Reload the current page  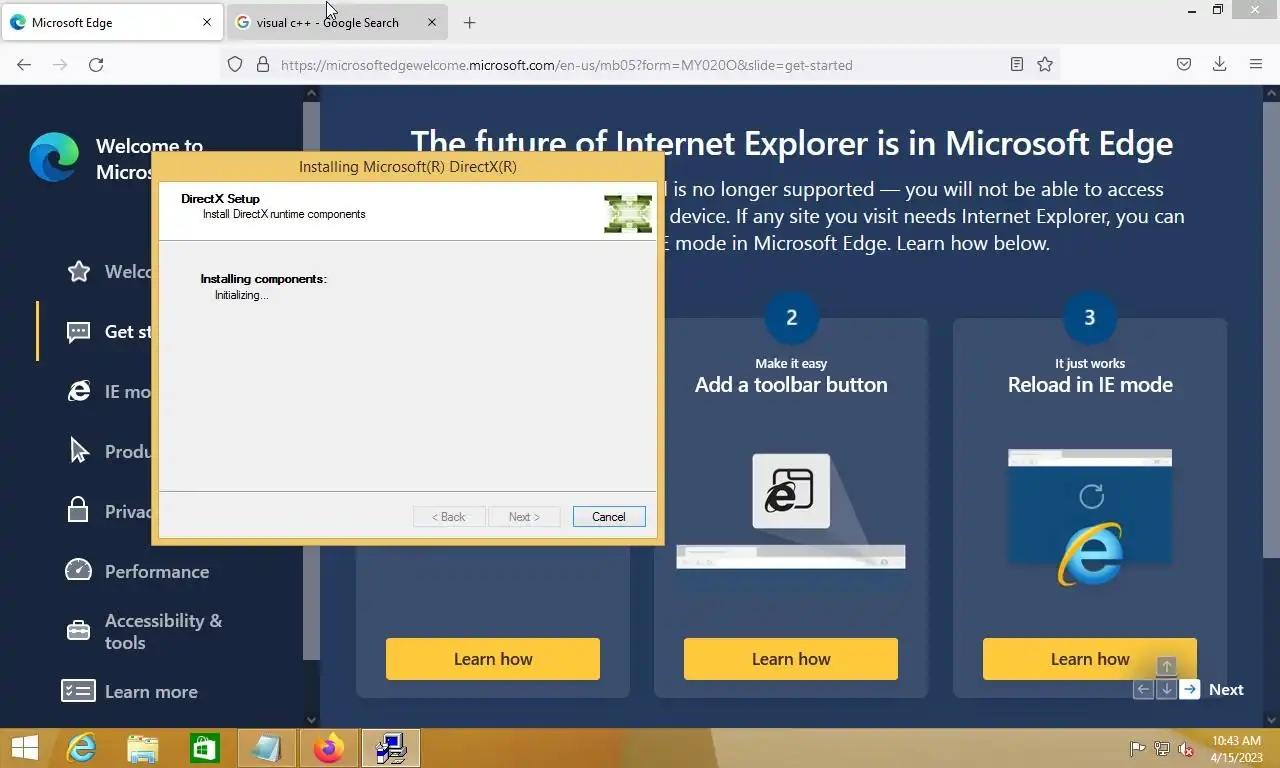point(96,64)
